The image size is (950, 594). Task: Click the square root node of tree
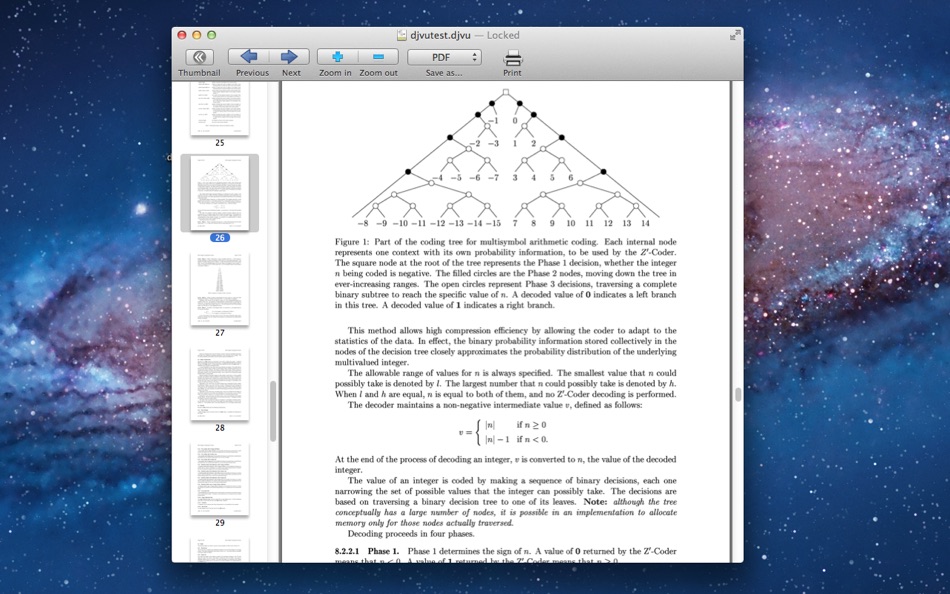[505, 92]
